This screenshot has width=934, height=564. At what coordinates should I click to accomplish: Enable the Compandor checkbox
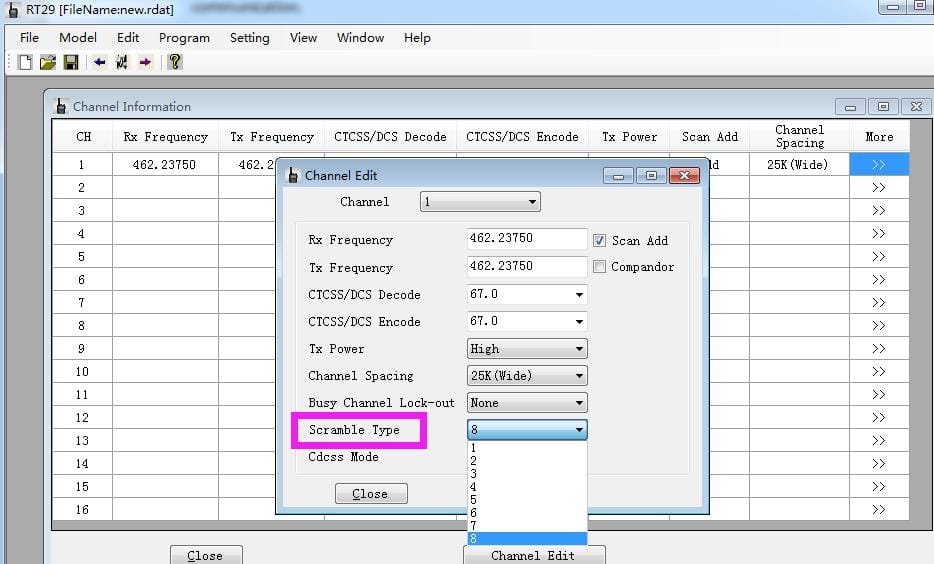pos(600,268)
